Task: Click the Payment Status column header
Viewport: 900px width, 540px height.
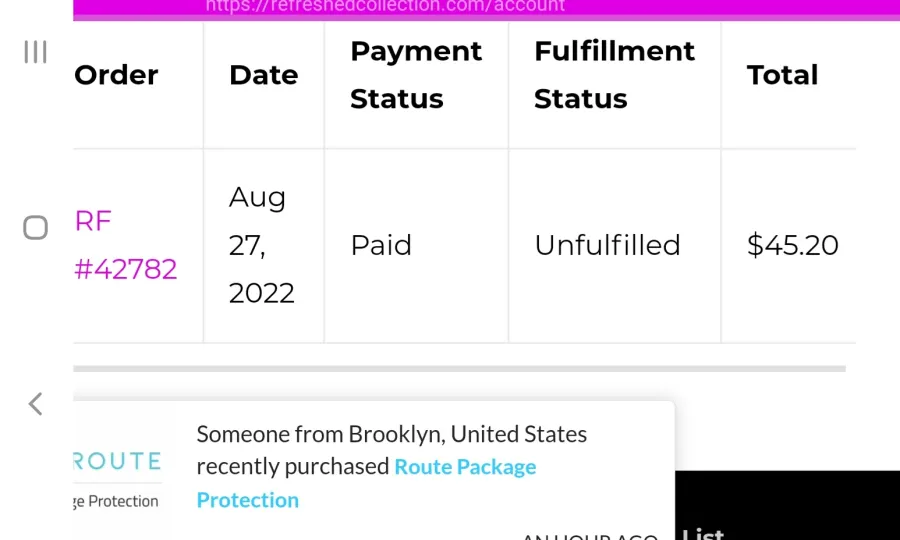Action: [x=416, y=75]
